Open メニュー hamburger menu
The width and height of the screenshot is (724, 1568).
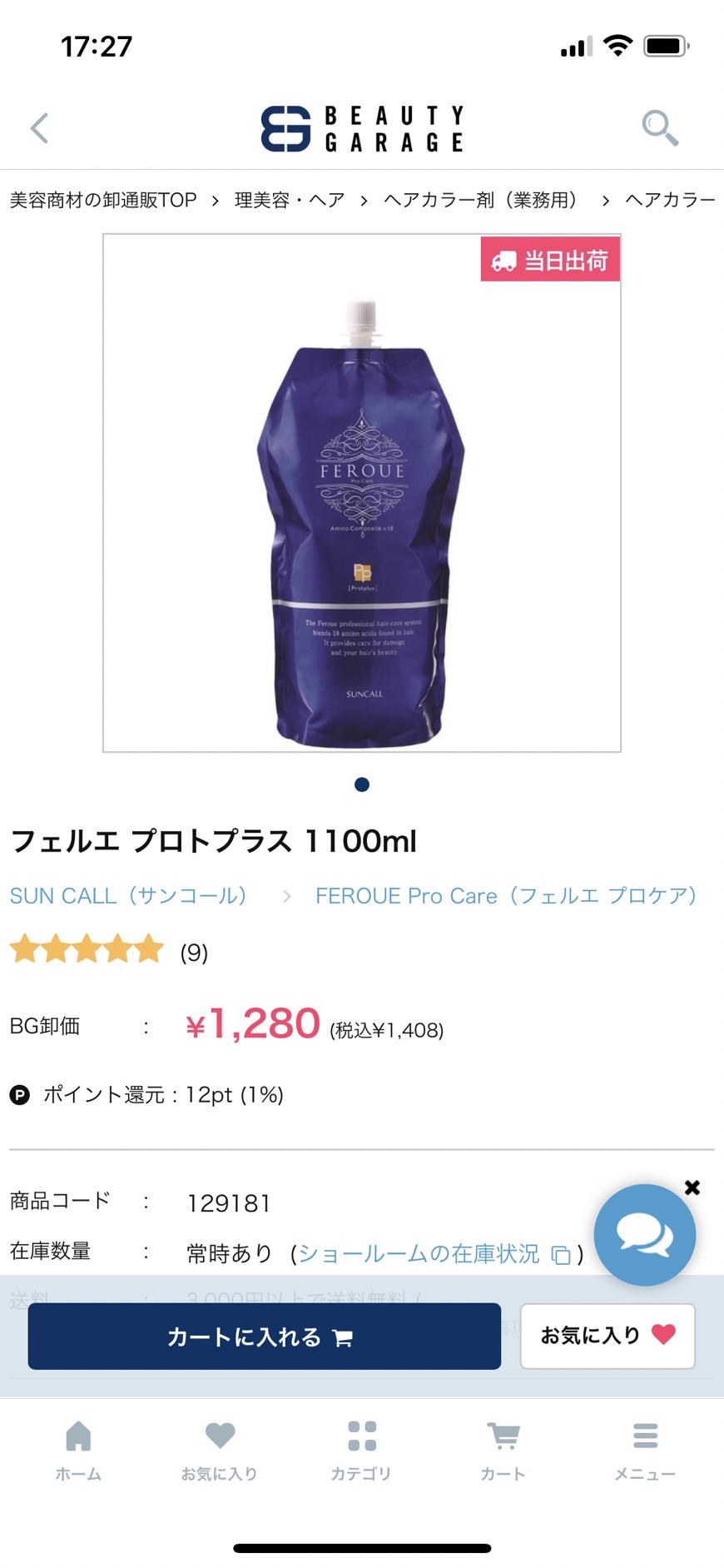click(x=645, y=1451)
